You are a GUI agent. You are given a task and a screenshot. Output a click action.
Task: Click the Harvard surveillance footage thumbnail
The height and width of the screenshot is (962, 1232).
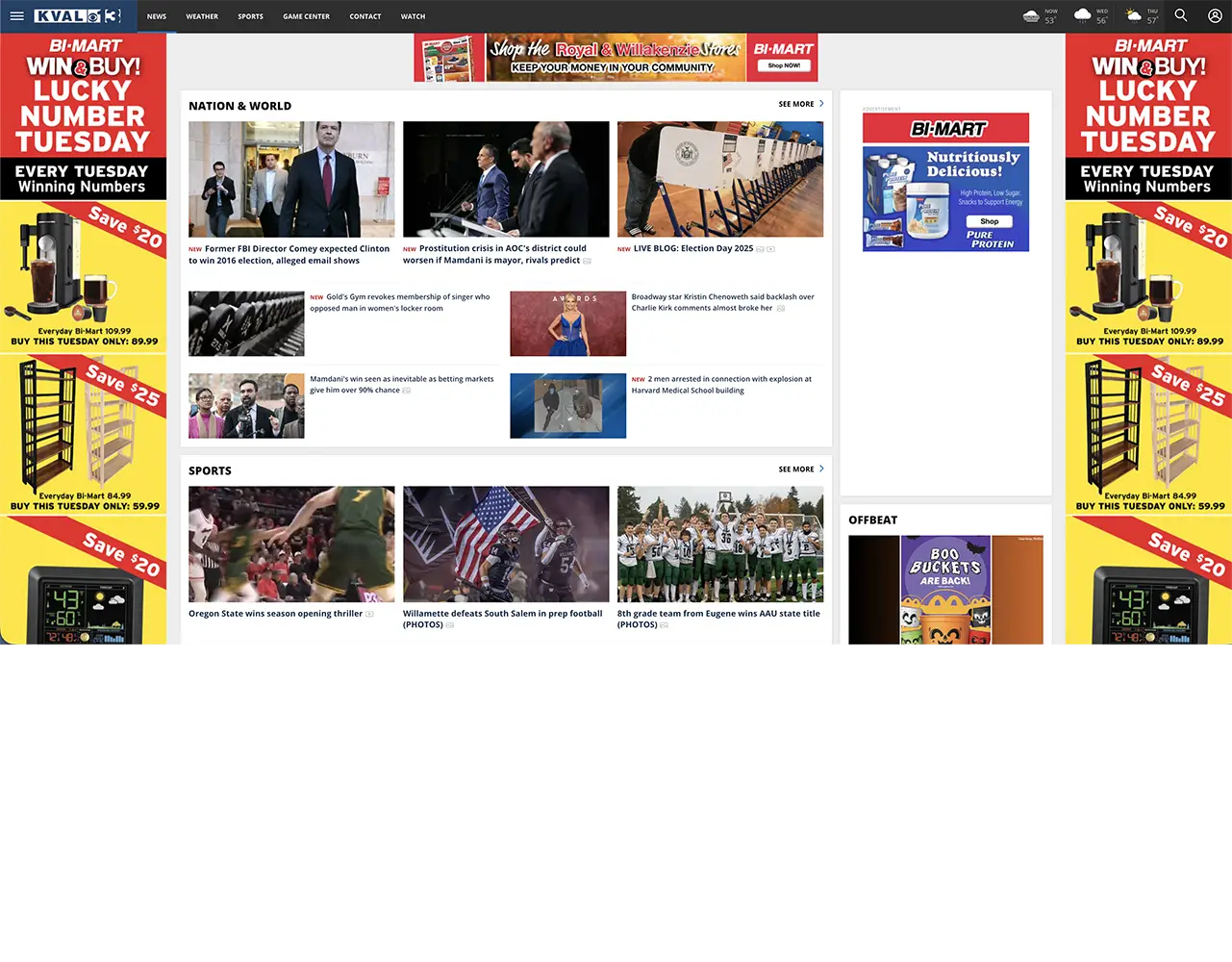(x=567, y=406)
